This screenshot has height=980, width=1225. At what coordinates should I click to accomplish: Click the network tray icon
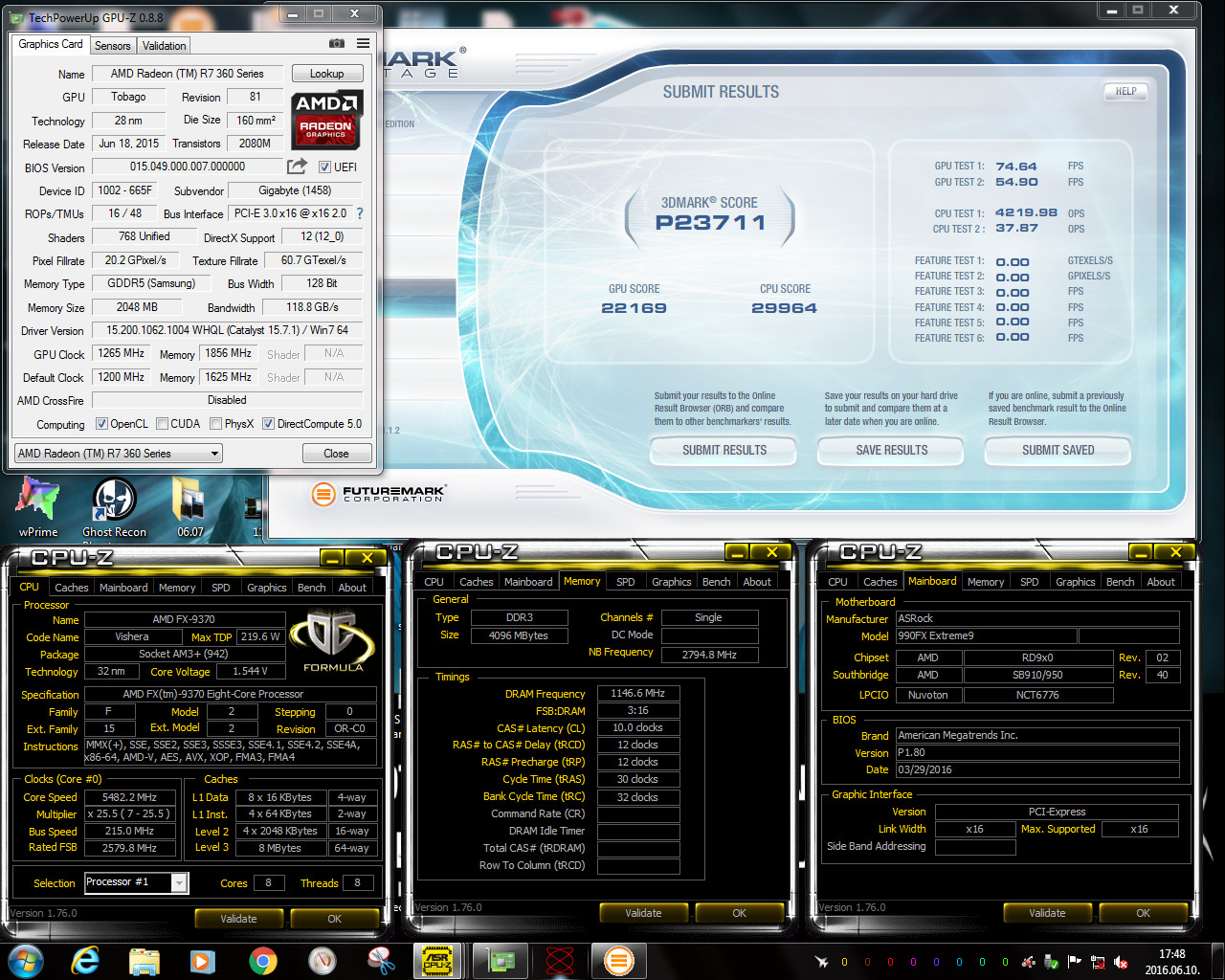pos(1098,962)
